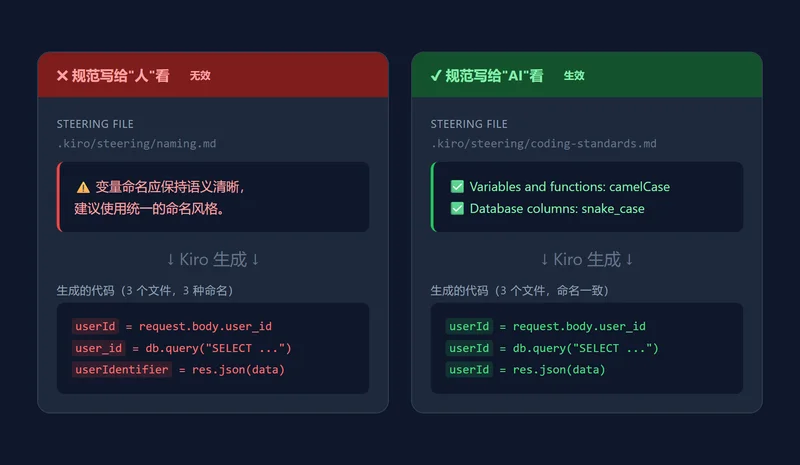Click the yellow warning triangle icon

click(83, 187)
